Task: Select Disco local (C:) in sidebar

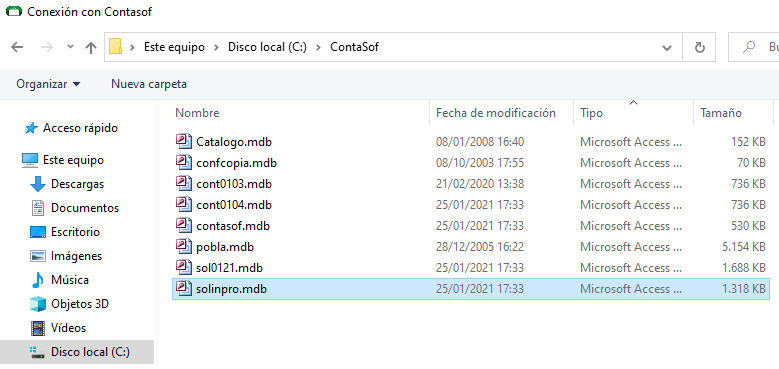Action: coord(90,352)
